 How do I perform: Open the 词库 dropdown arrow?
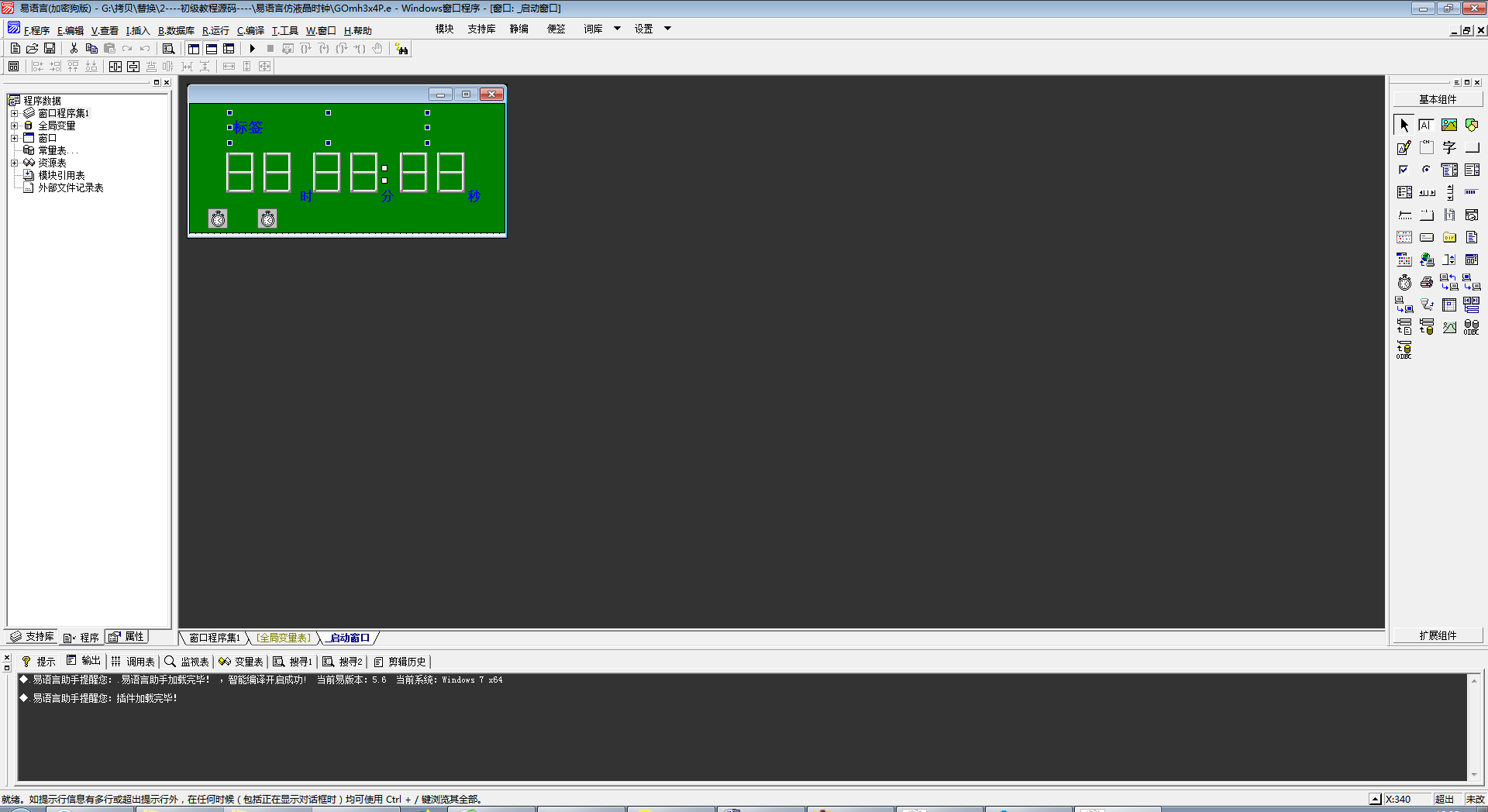(617, 29)
